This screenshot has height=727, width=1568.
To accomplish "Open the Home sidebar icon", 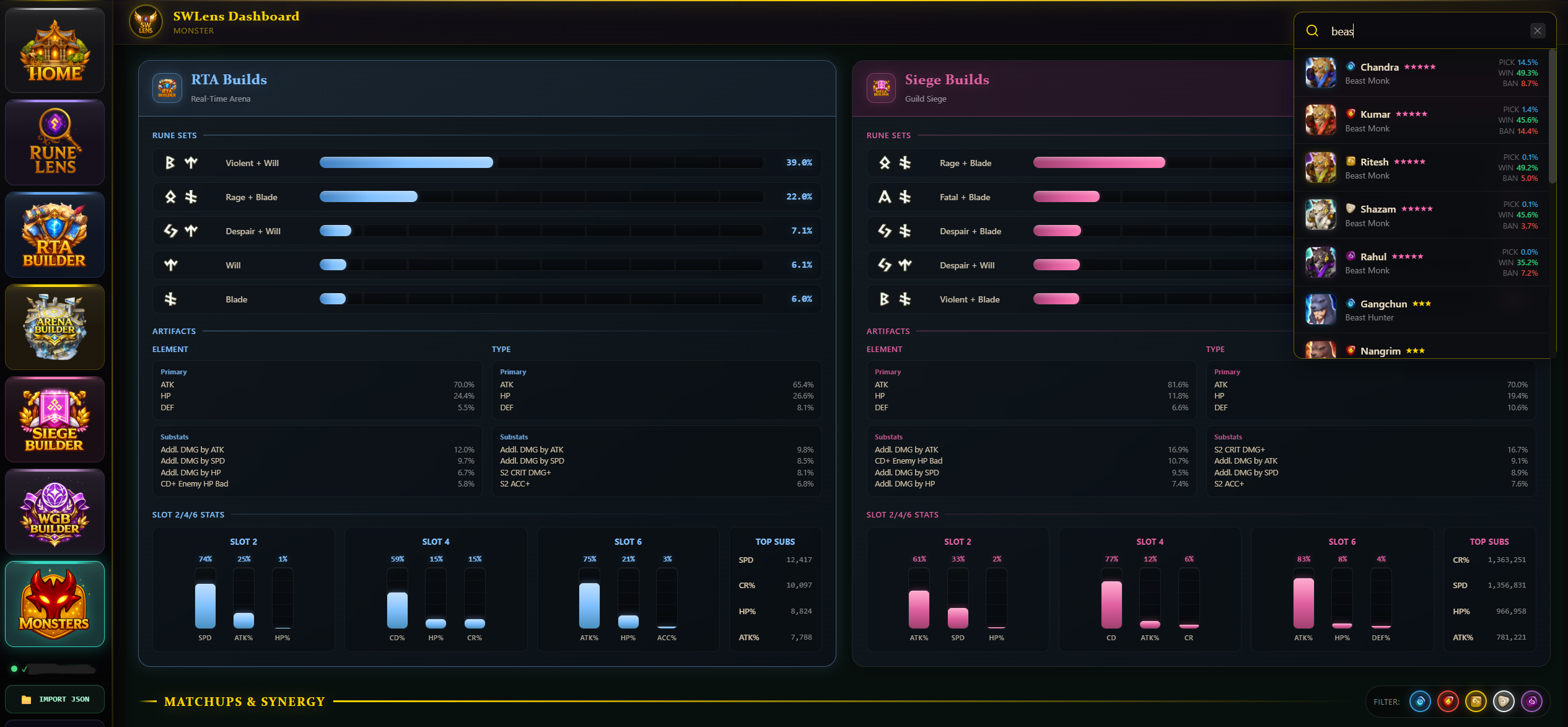I will pyautogui.click(x=55, y=51).
